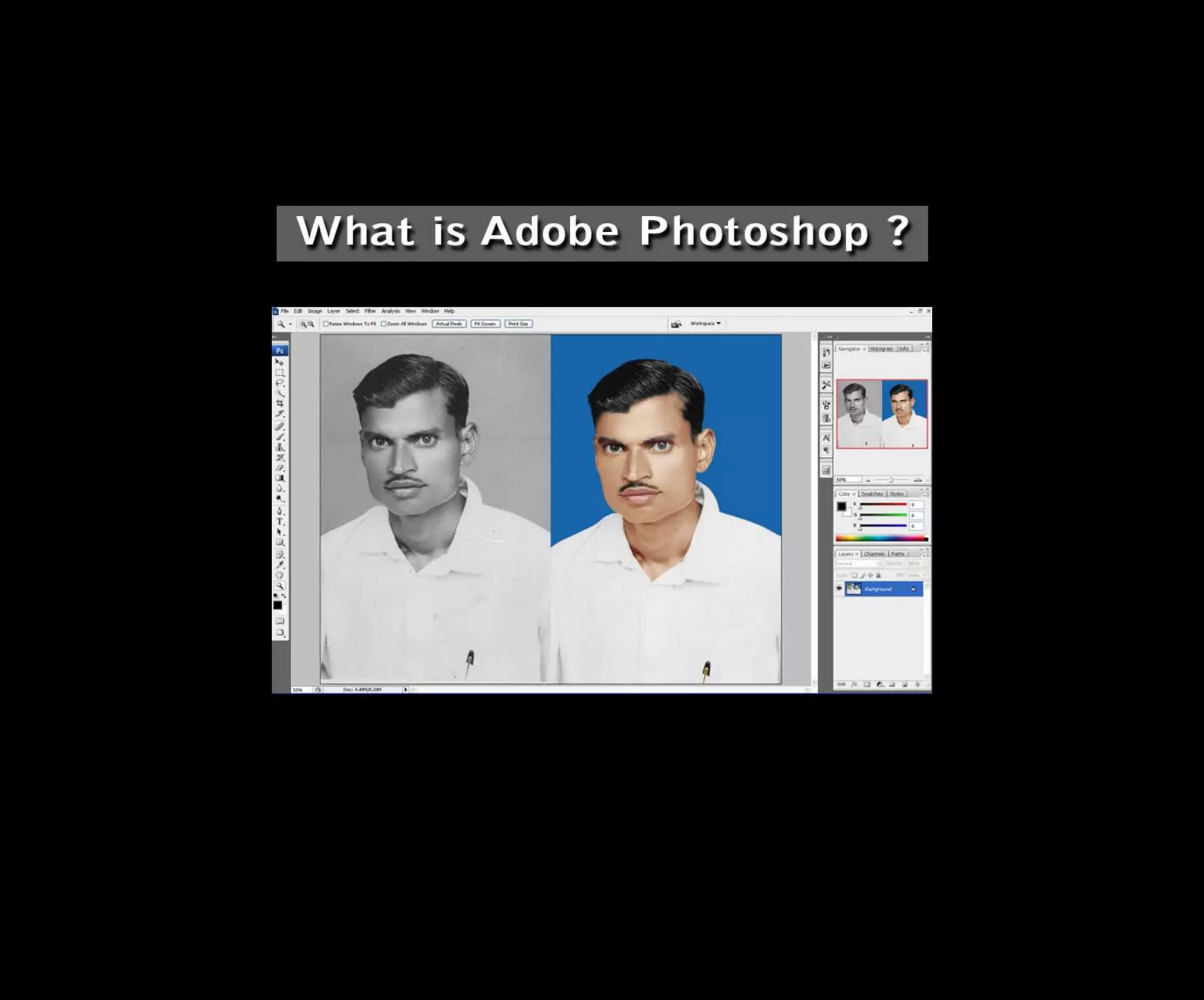The image size is (1204, 1000).
Task: Select the Eraser tool
Action: (280, 467)
